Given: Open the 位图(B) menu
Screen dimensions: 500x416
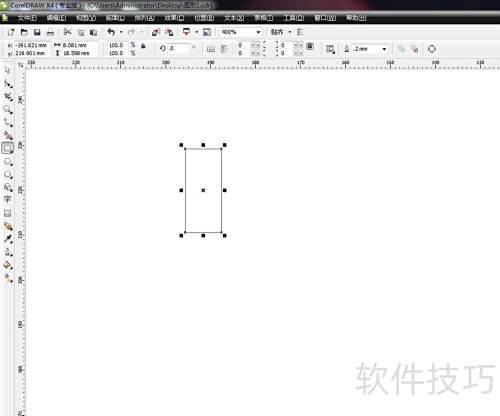Looking at the screenshot, I should [x=204, y=18].
